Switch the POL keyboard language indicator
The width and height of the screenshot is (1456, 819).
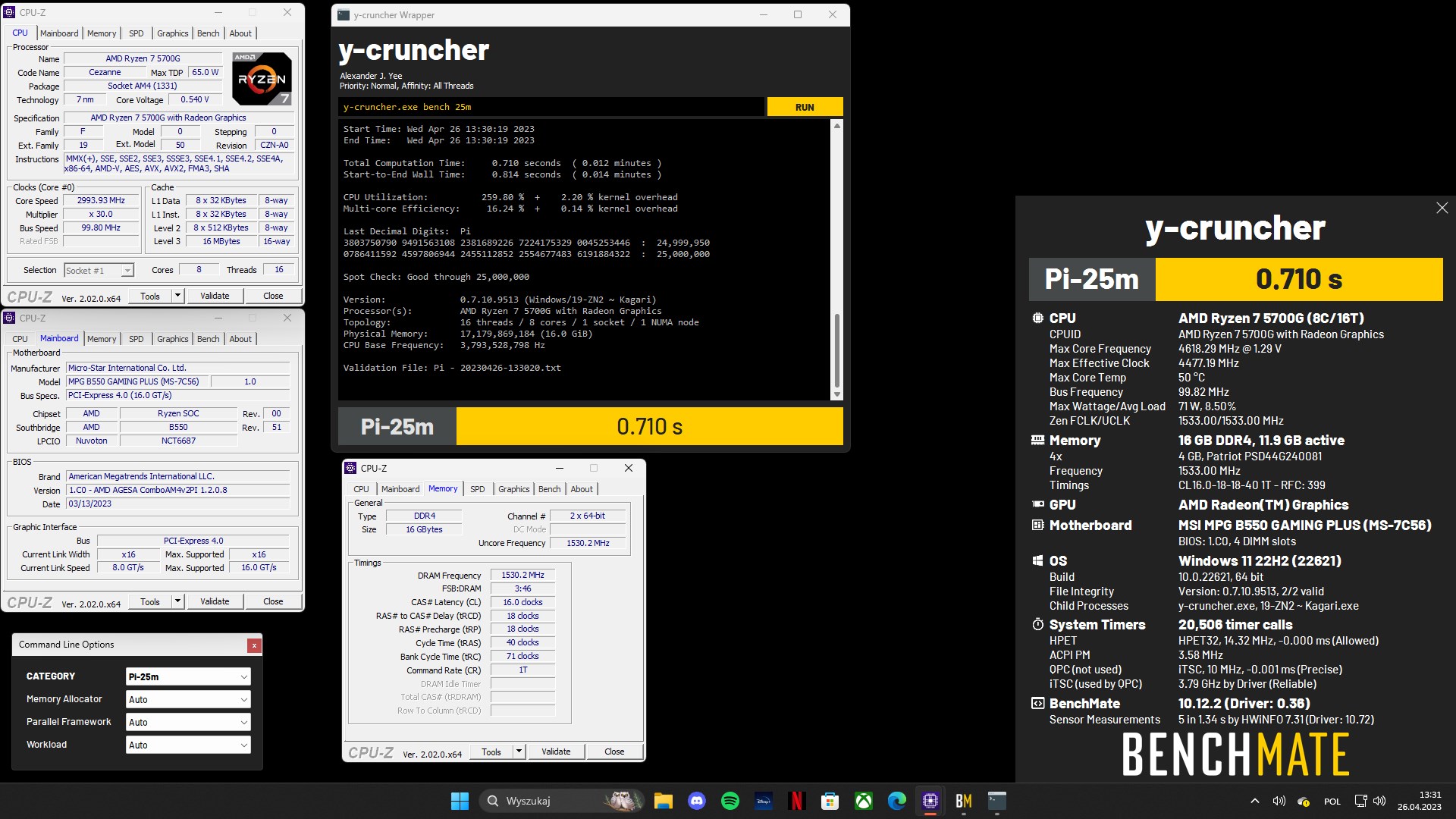pos(1332,801)
